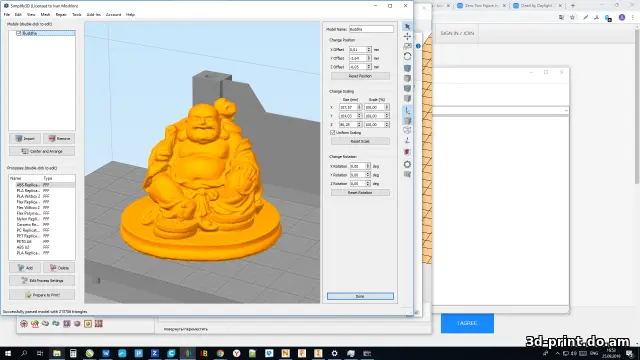
Task: Click Prepare to Print button
Action: (42, 295)
